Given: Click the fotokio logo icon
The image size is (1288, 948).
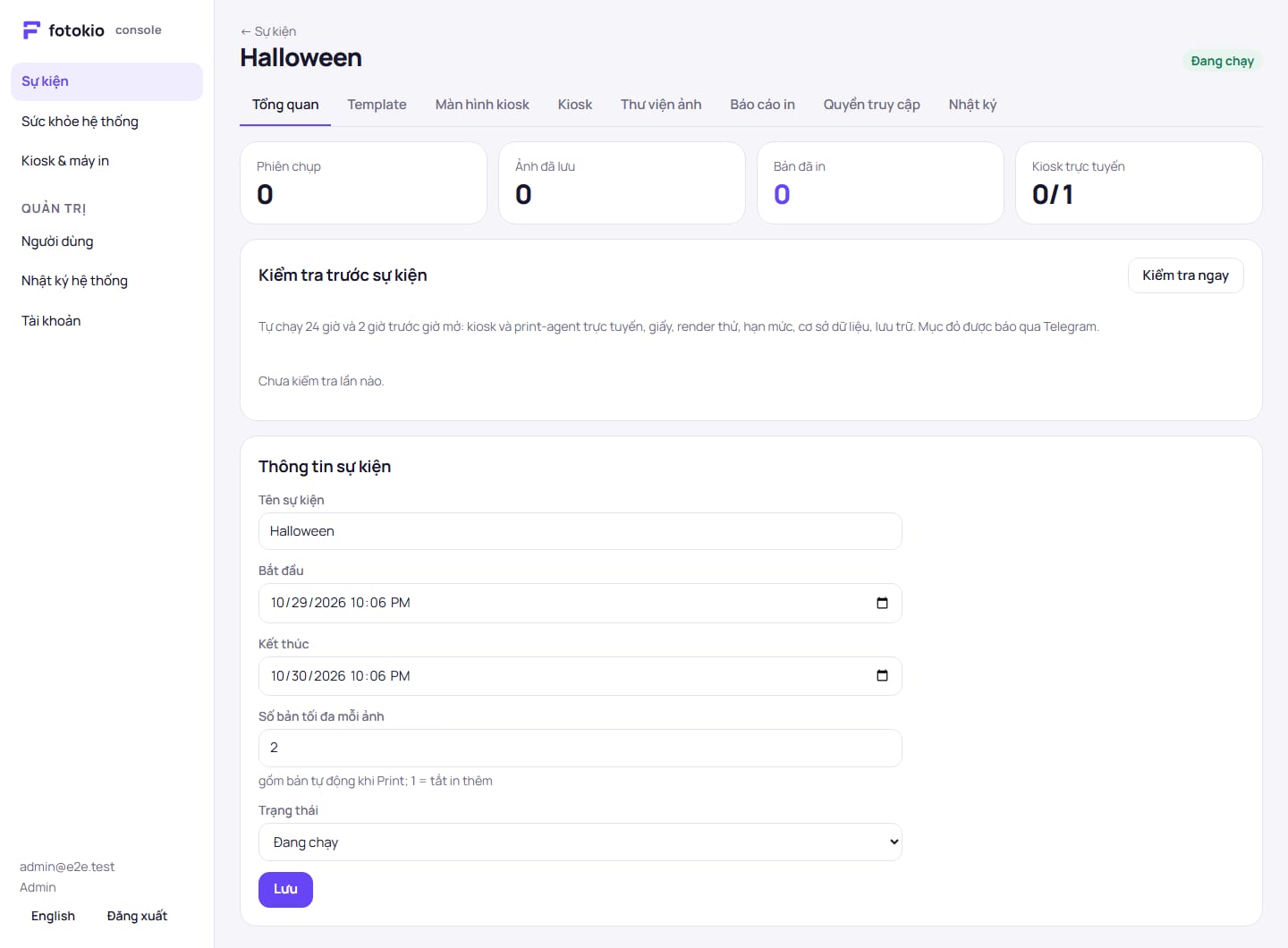Looking at the screenshot, I should point(31,30).
